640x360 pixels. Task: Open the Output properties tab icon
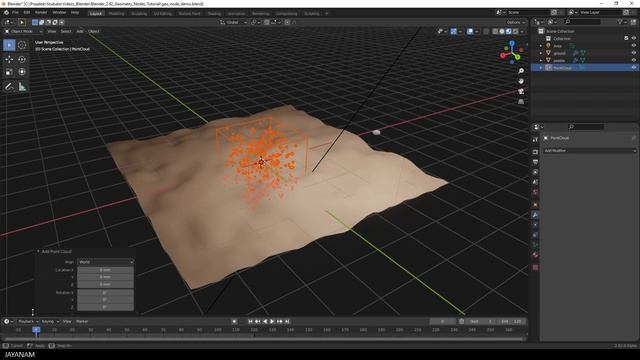coord(535,162)
